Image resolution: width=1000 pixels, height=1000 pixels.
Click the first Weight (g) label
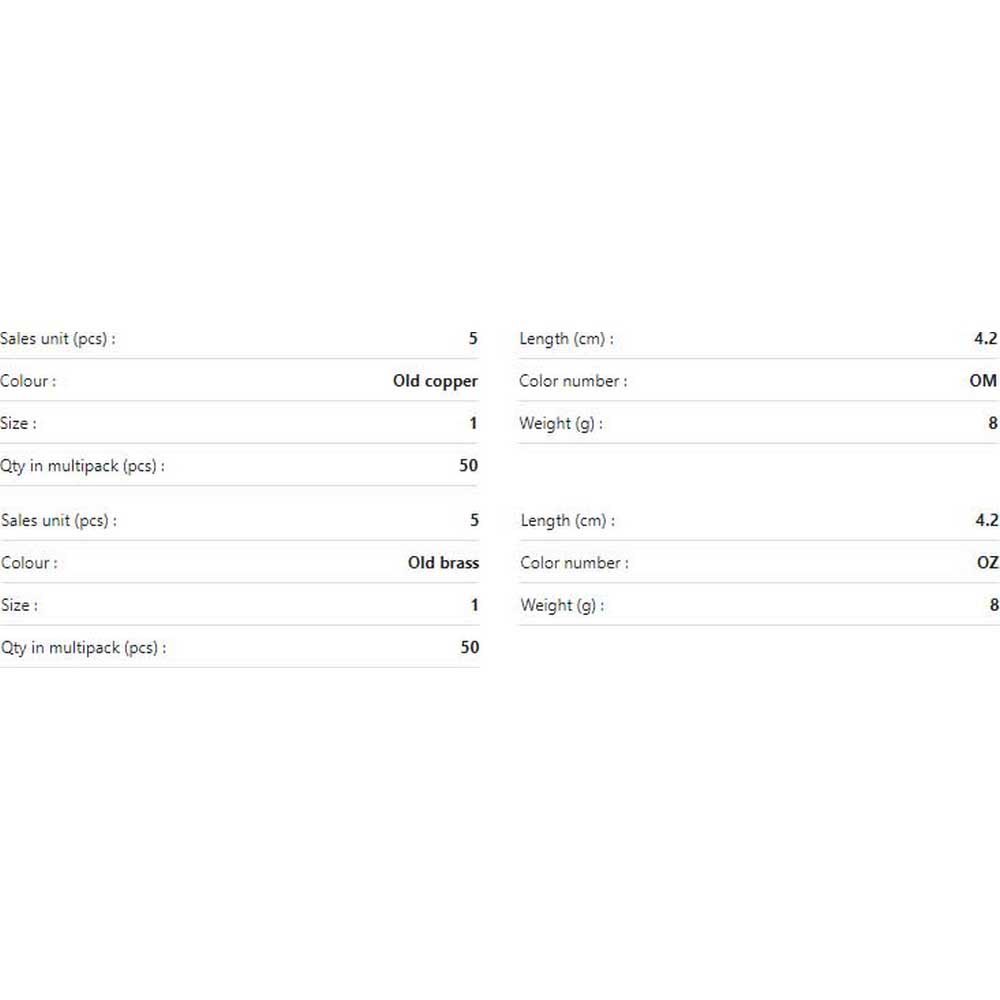[x=561, y=423]
